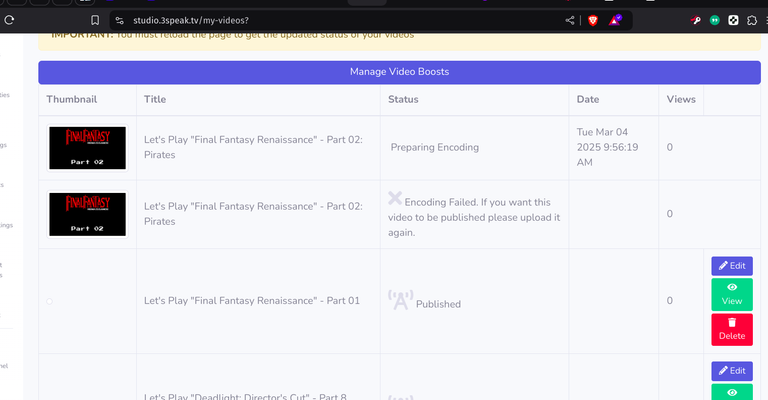Click the Deadlight Director's Cut Part 8 title
Screen dimensions: 768x400
click(245, 396)
